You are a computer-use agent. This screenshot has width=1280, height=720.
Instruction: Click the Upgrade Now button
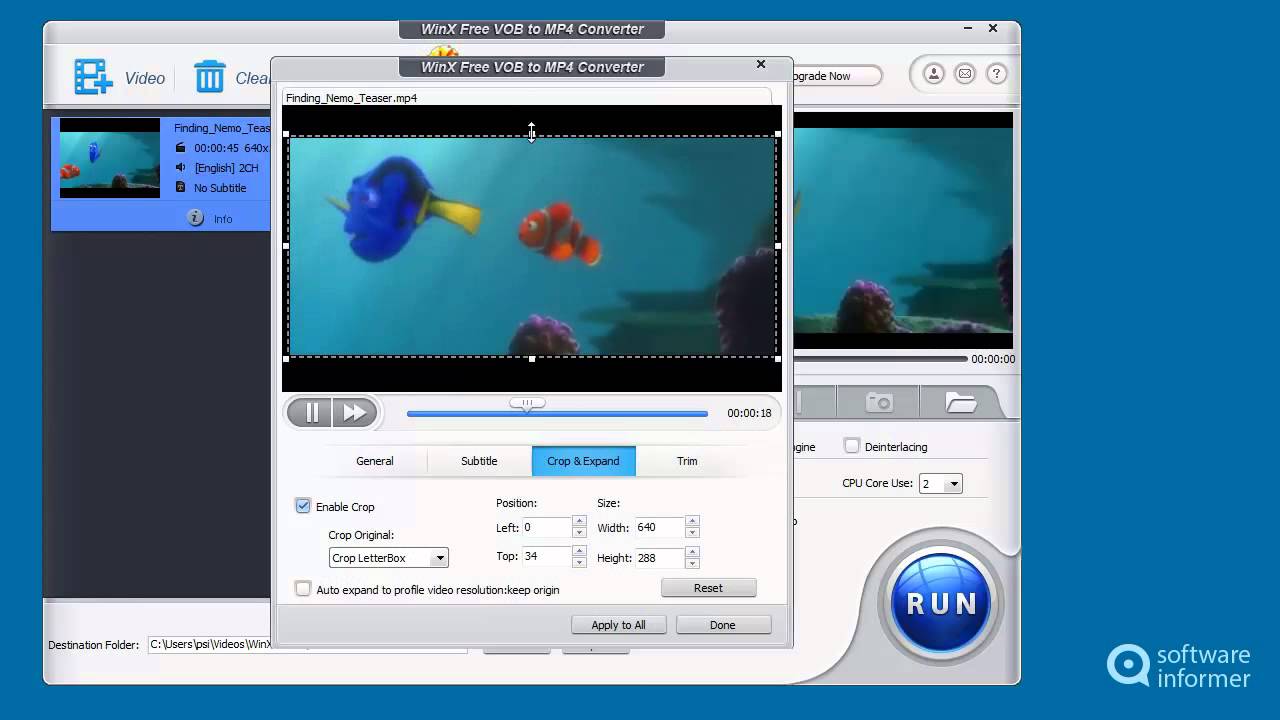point(836,76)
